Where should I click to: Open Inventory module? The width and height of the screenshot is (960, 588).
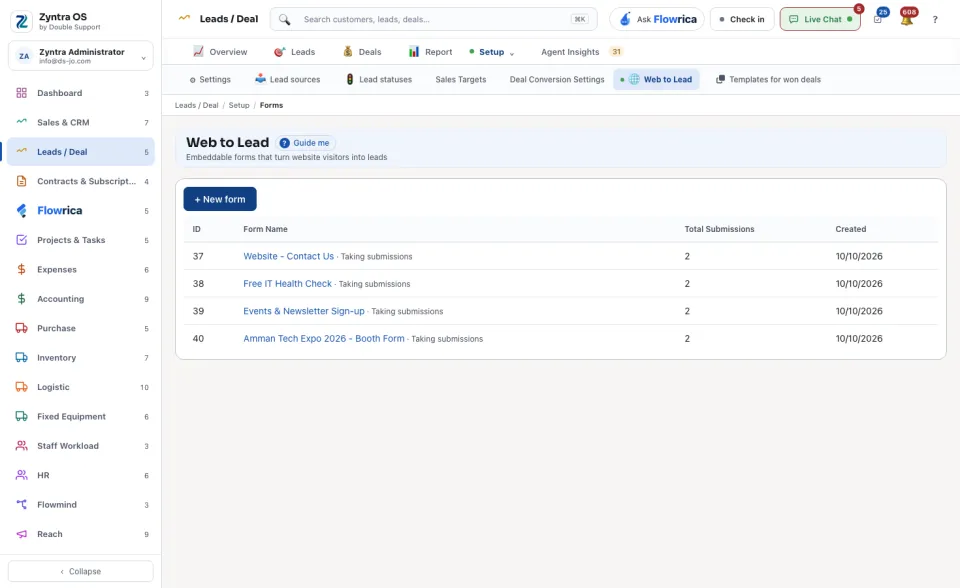point(81,358)
